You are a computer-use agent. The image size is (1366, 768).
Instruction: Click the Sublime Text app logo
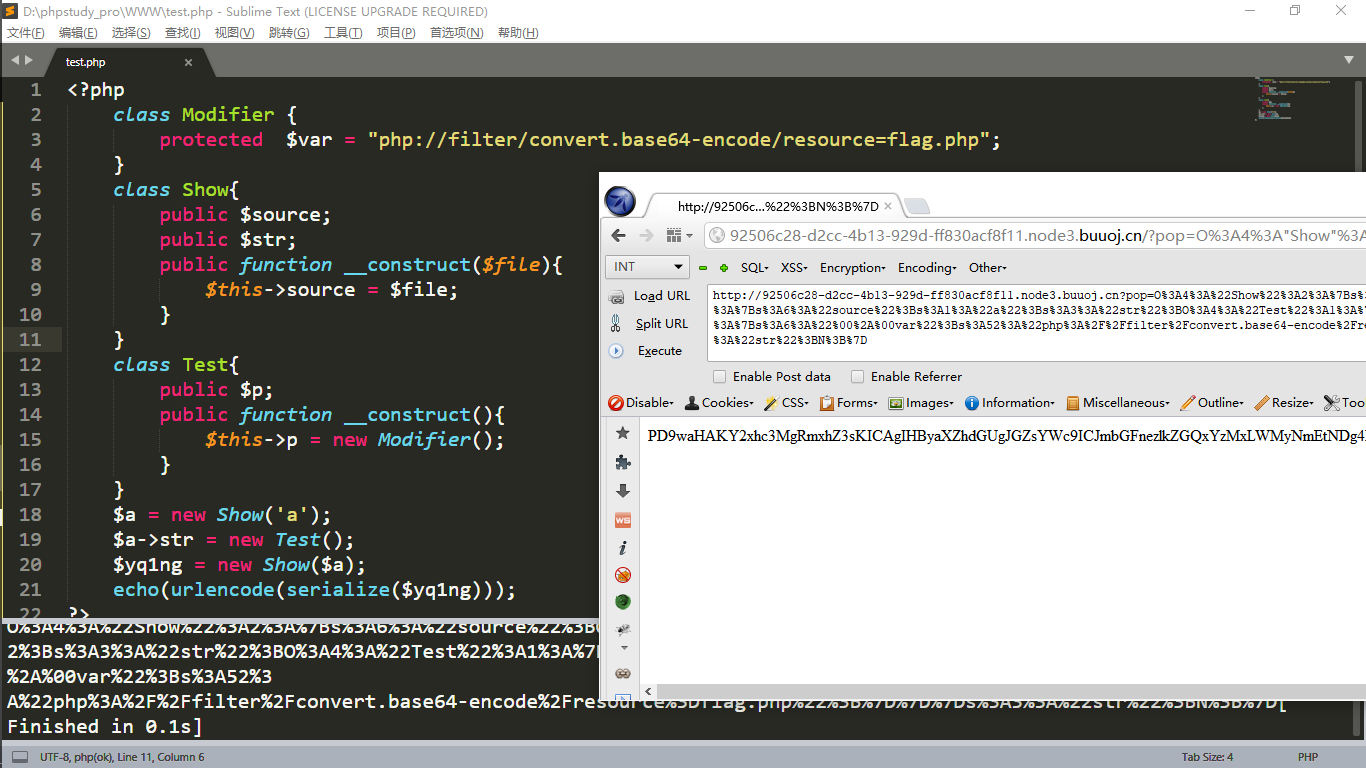pos(11,11)
